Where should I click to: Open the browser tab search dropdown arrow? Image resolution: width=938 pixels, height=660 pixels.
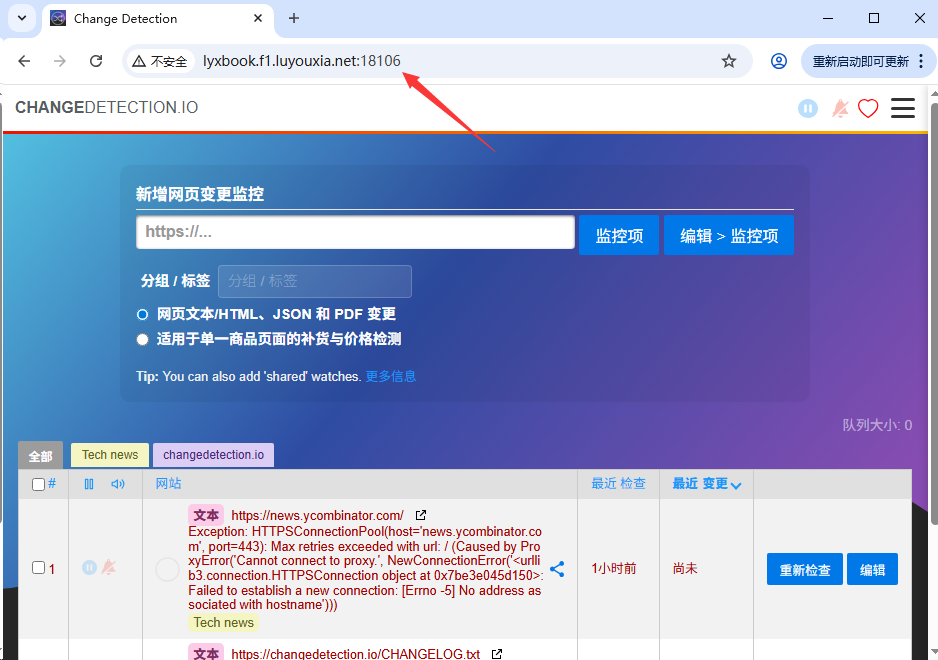point(21,18)
